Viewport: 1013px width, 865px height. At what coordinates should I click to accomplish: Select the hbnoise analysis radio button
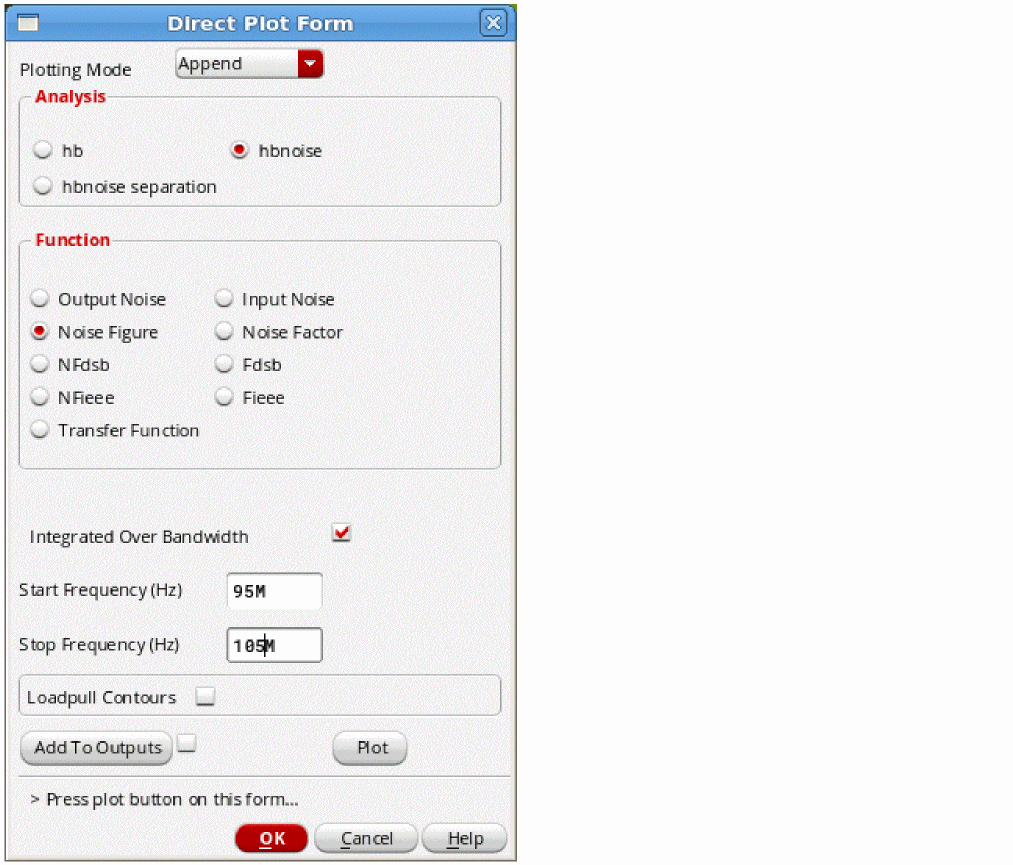(239, 150)
